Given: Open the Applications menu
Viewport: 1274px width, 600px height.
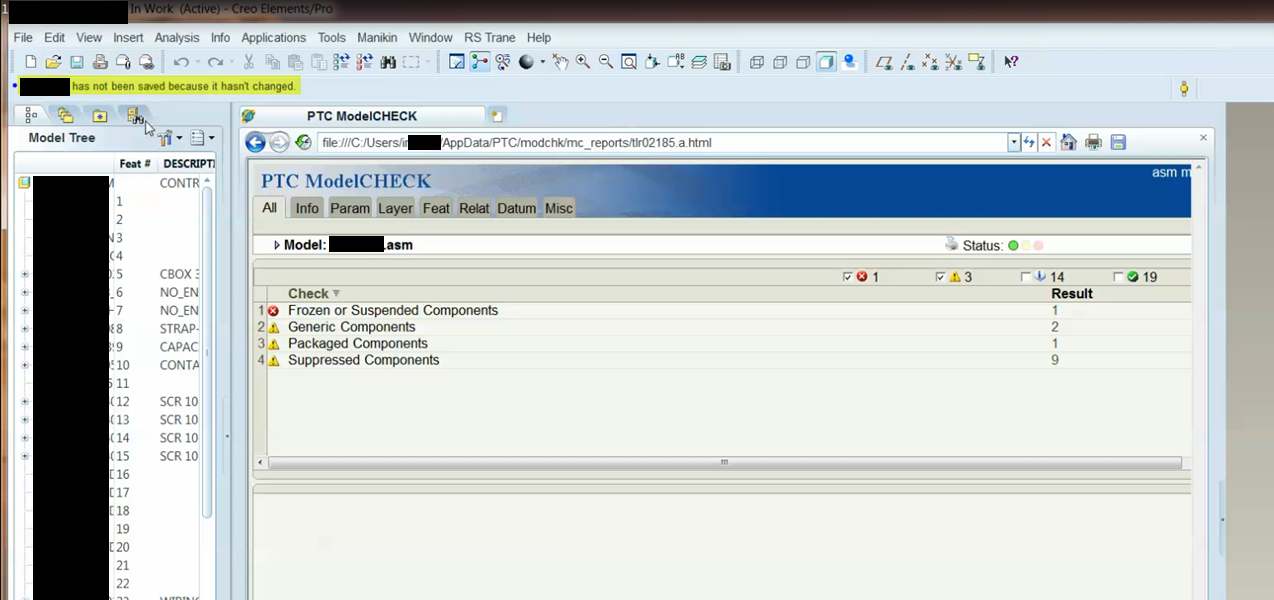Looking at the screenshot, I should (x=274, y=37).
